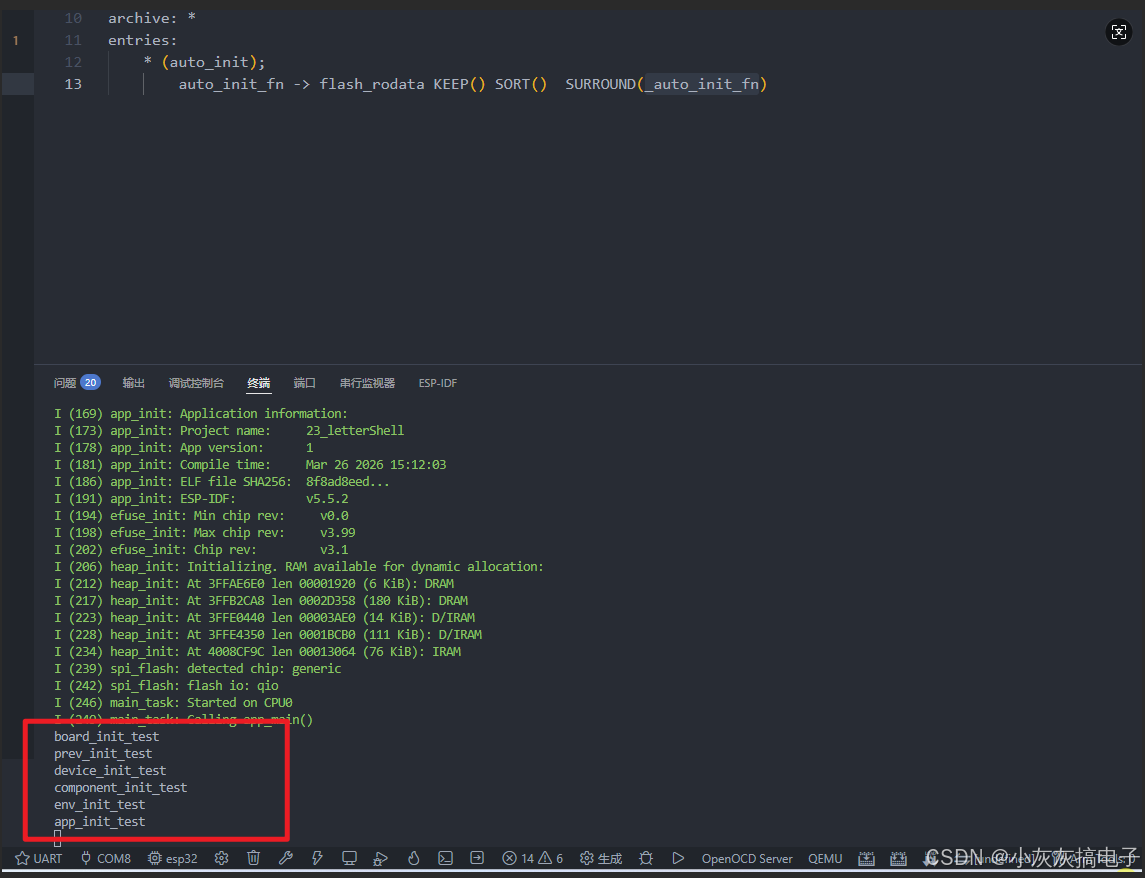Open the image viewer icon at top right

click(1118, 32)
